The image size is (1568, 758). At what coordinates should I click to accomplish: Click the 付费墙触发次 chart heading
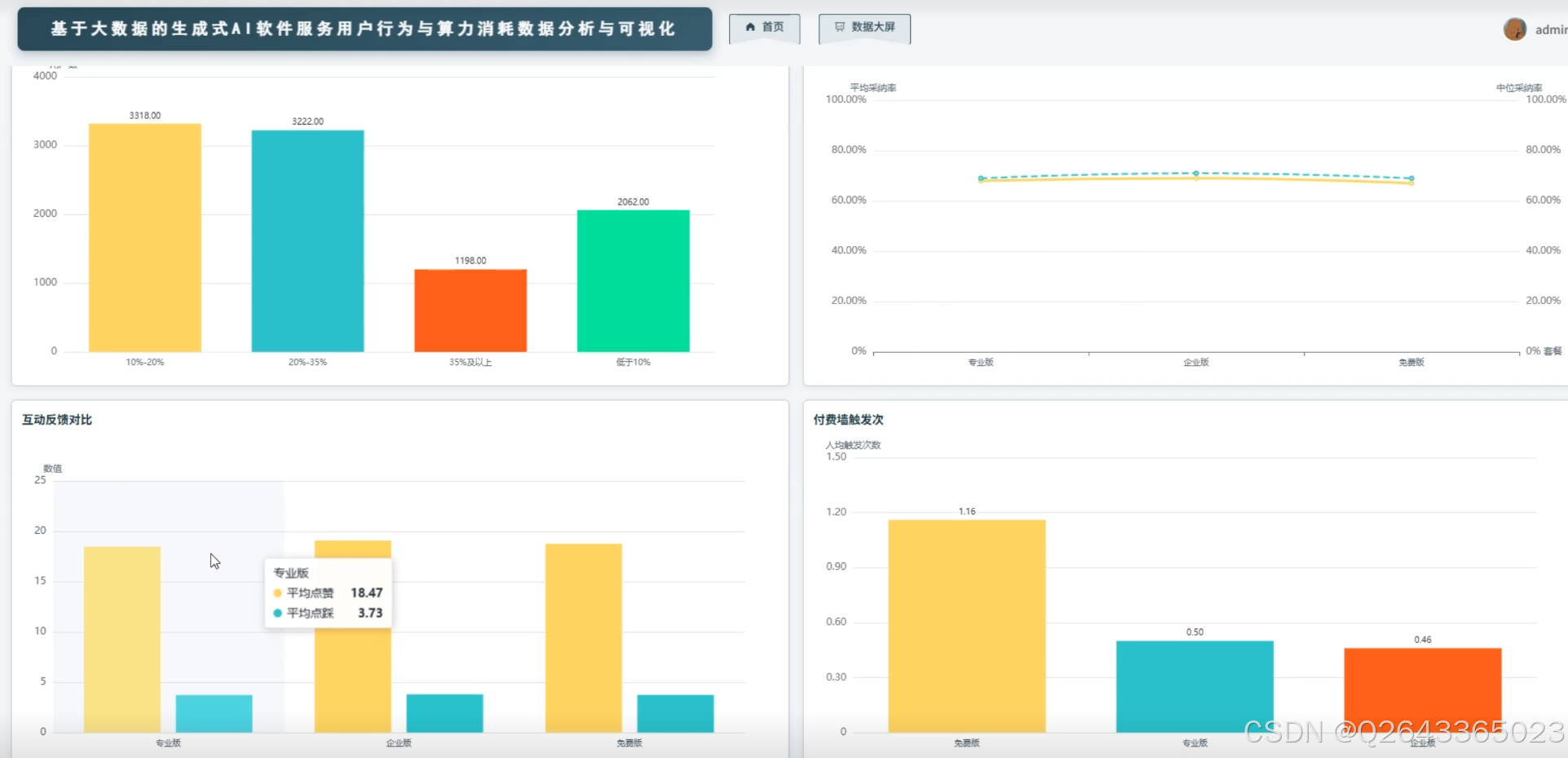pyautogui.click(x=849, y=420)
